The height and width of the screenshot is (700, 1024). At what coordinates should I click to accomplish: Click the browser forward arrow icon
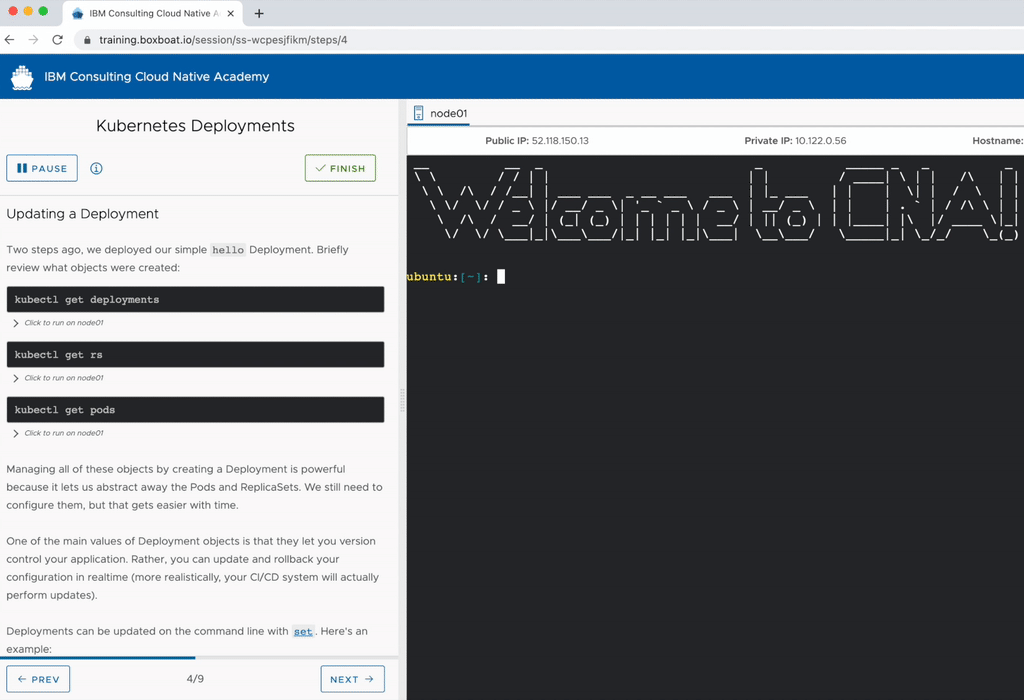(x=32, y=37)
